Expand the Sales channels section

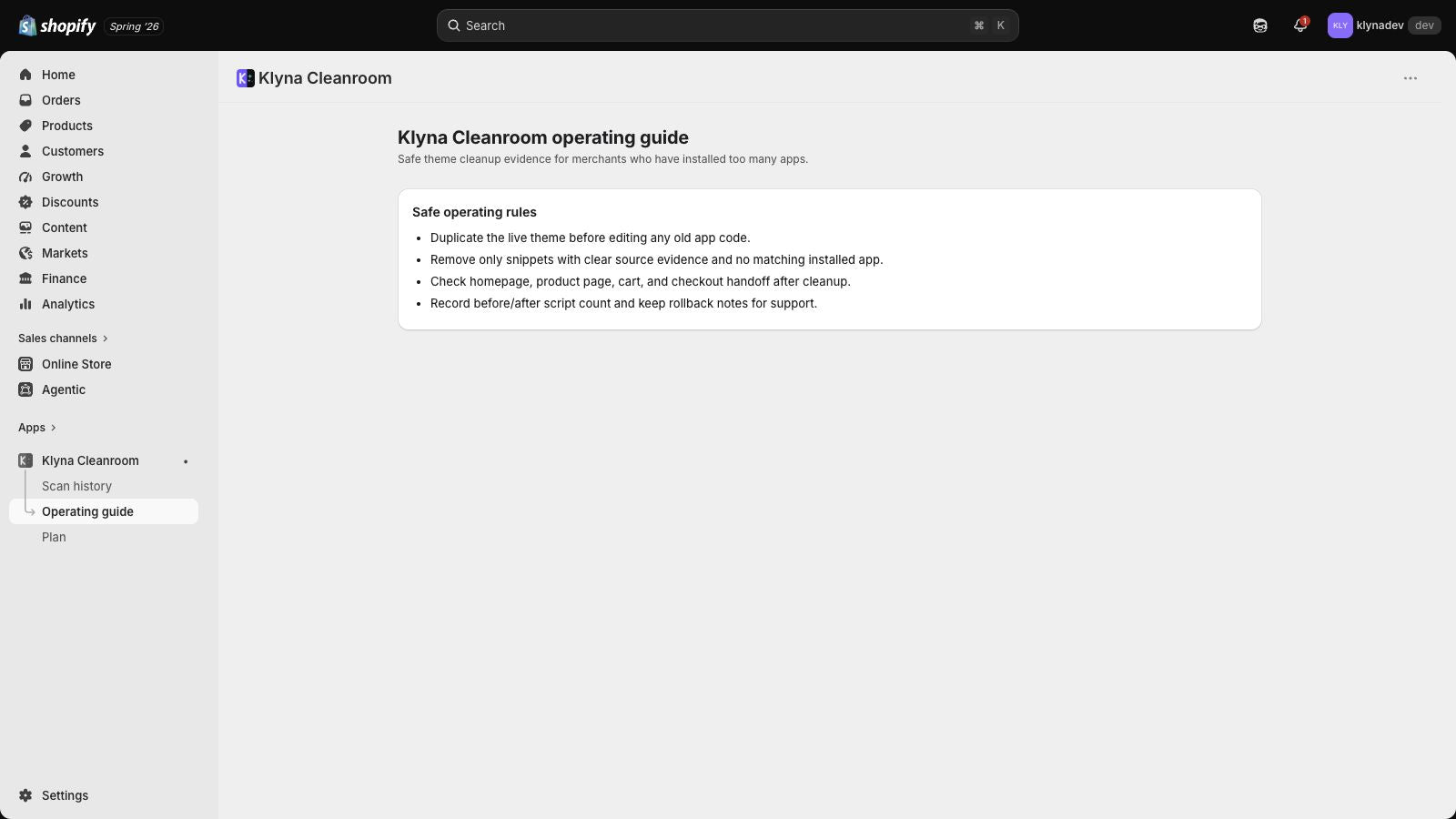click(x=63, y=339)
